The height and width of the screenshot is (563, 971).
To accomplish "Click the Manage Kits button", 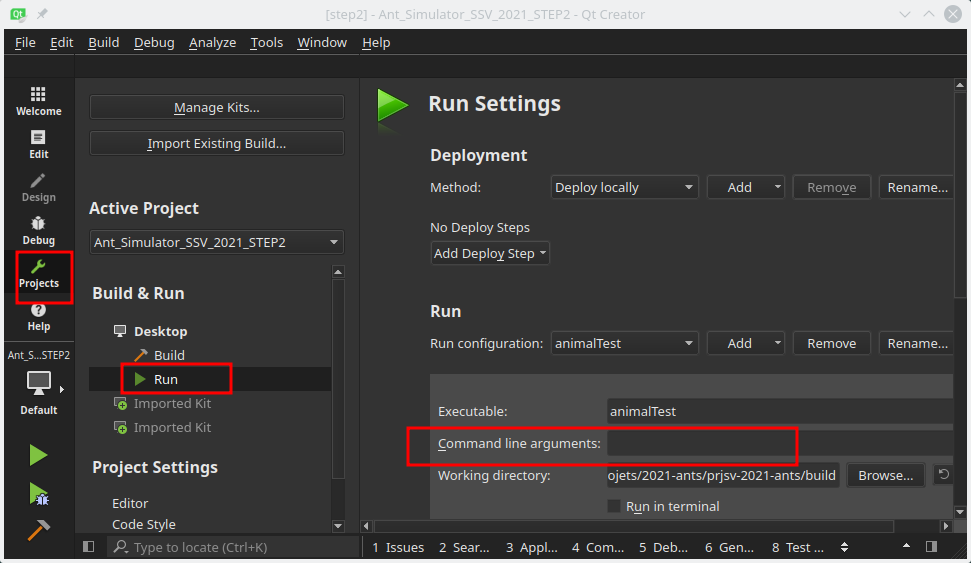I will click(216, 107).
